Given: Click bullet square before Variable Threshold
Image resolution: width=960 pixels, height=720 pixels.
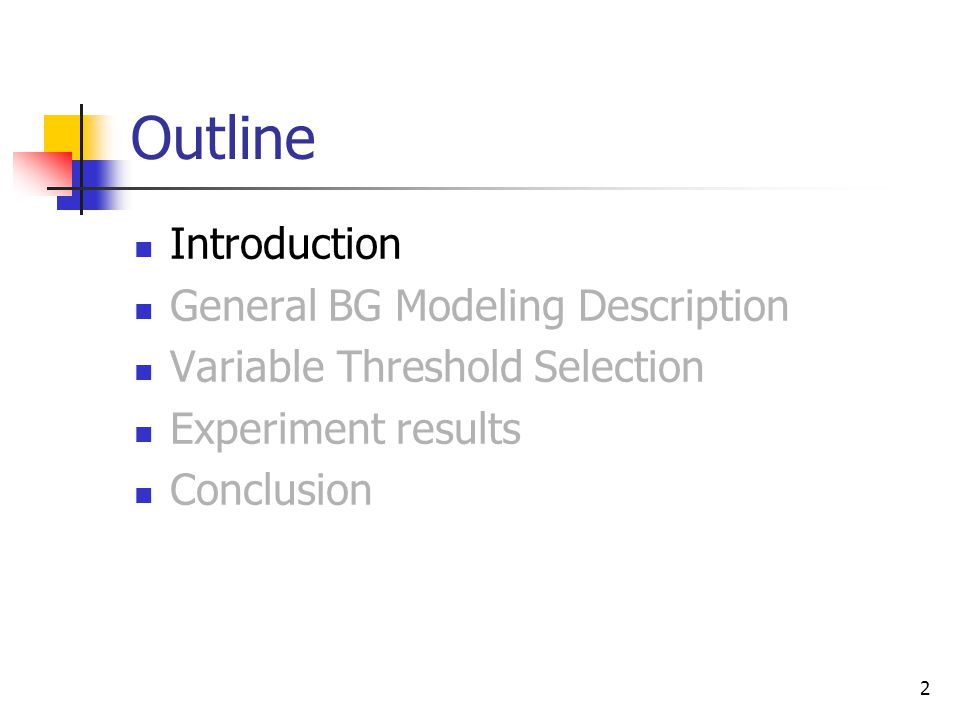Looking at the screenshot, I should tap(143, 372).
